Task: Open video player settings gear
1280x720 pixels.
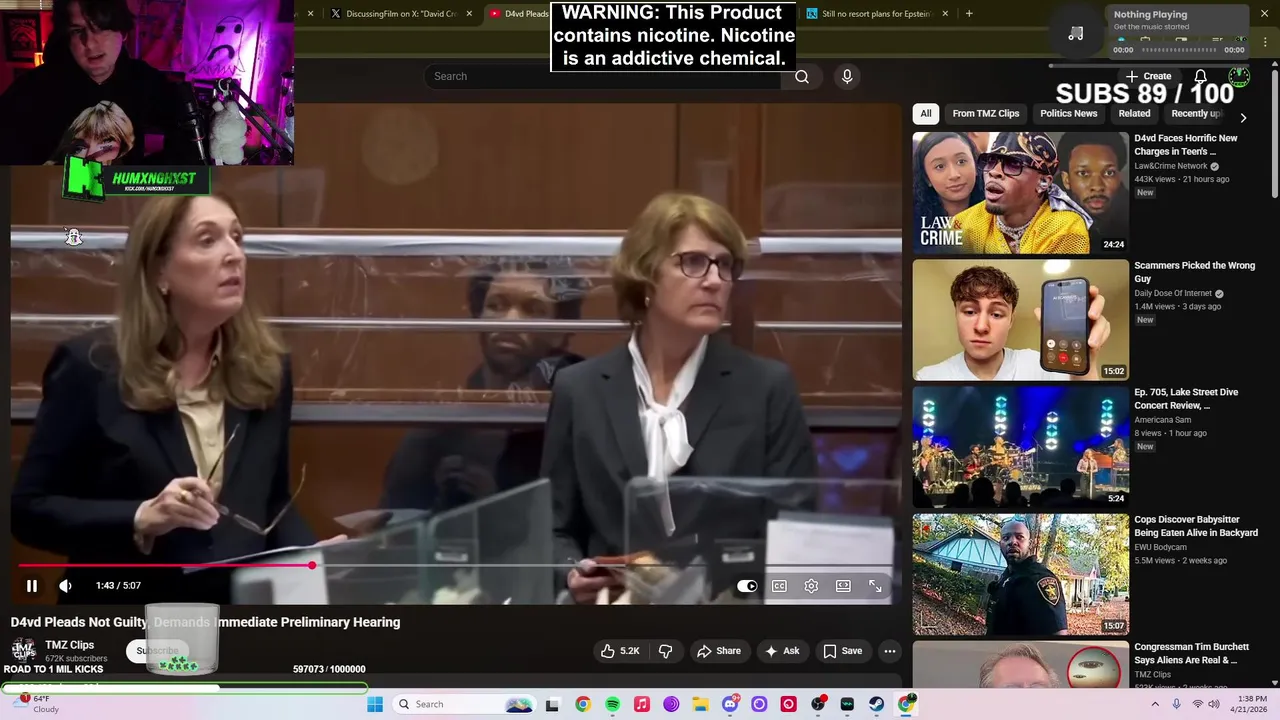Action: 811,586
